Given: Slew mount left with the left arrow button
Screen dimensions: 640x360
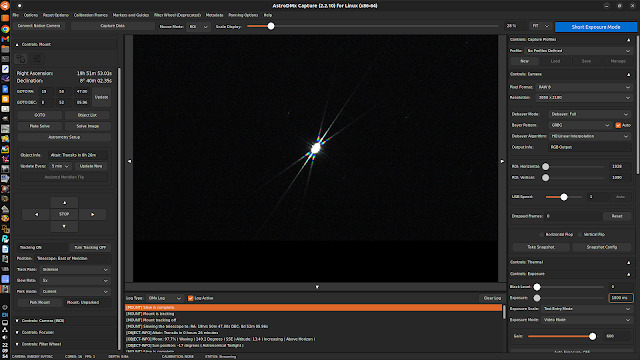Looking at the screenshot, I should [36, 214].
